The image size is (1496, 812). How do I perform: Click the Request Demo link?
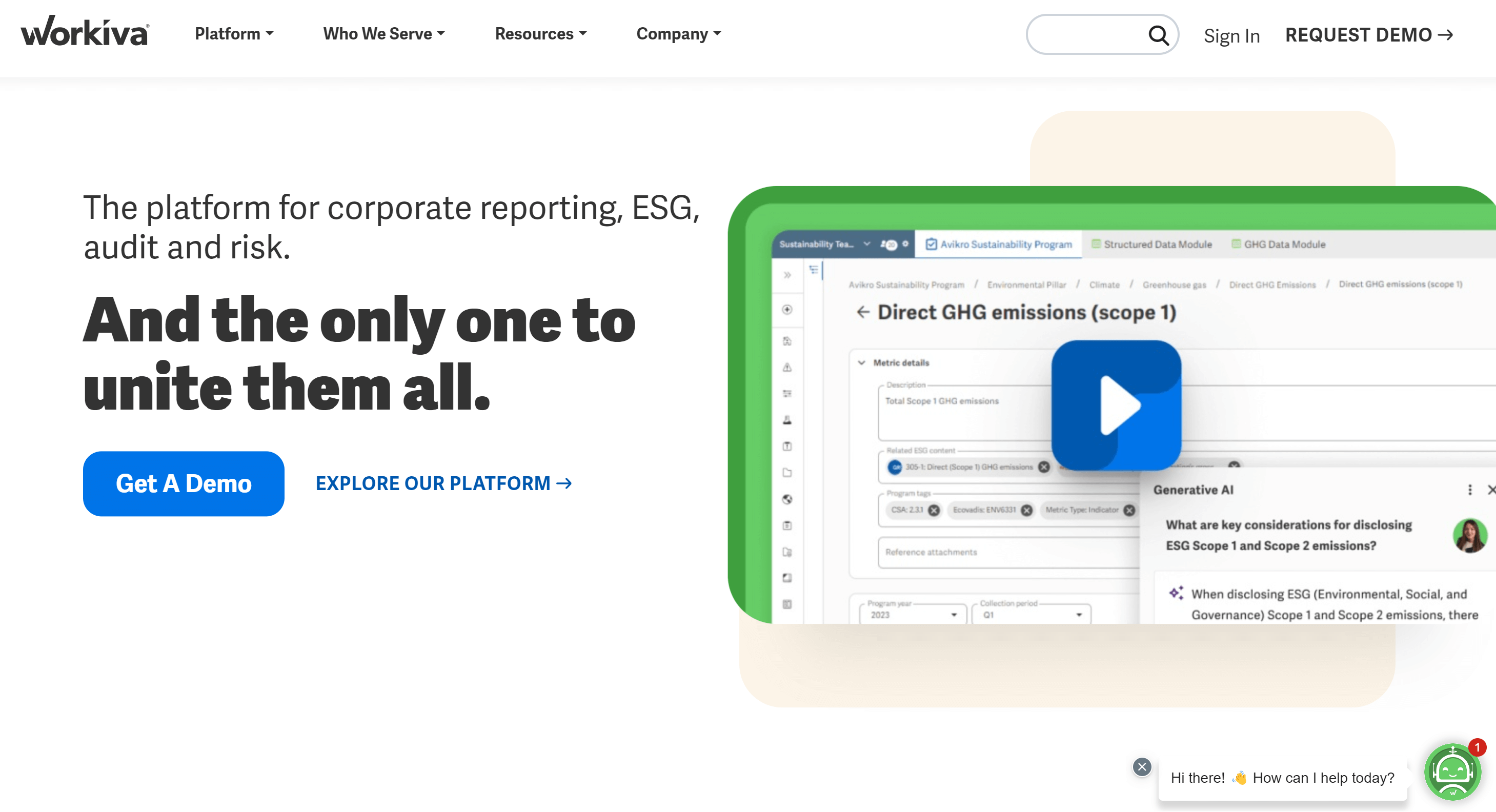pos(1369,35)
